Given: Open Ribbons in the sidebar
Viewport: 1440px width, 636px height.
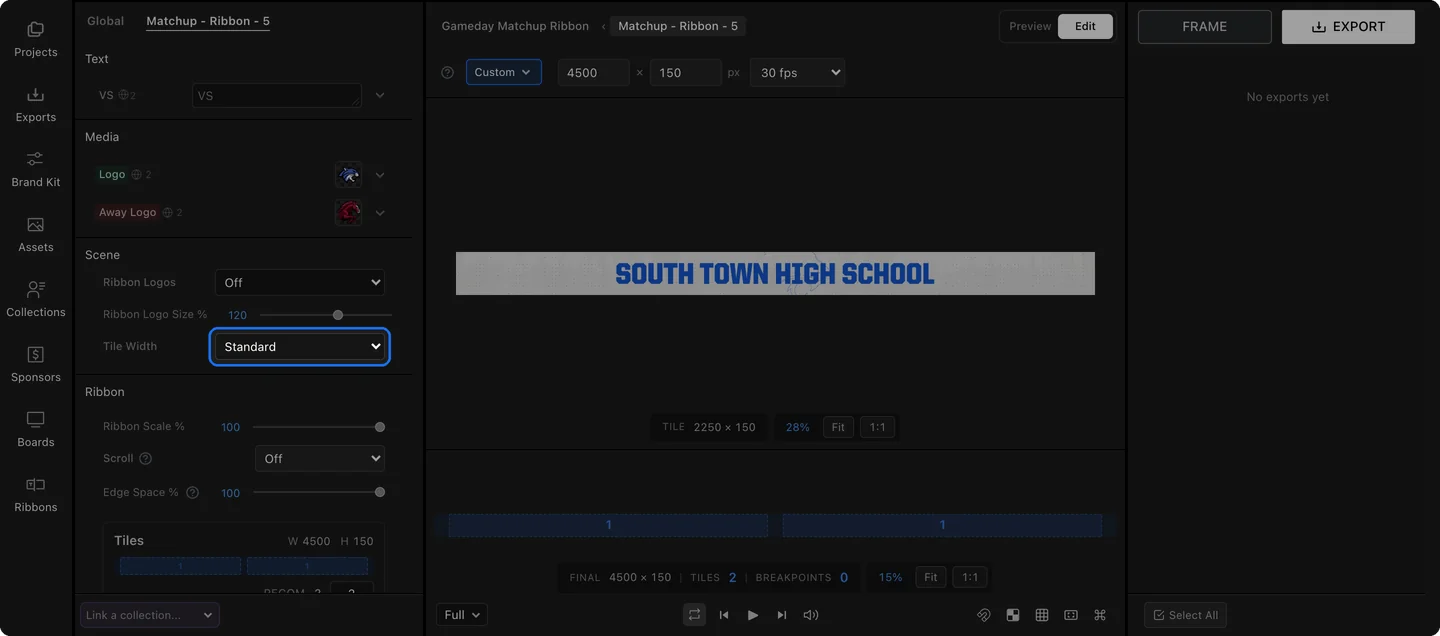Looking at the screenshot, I should pos(36,495).
